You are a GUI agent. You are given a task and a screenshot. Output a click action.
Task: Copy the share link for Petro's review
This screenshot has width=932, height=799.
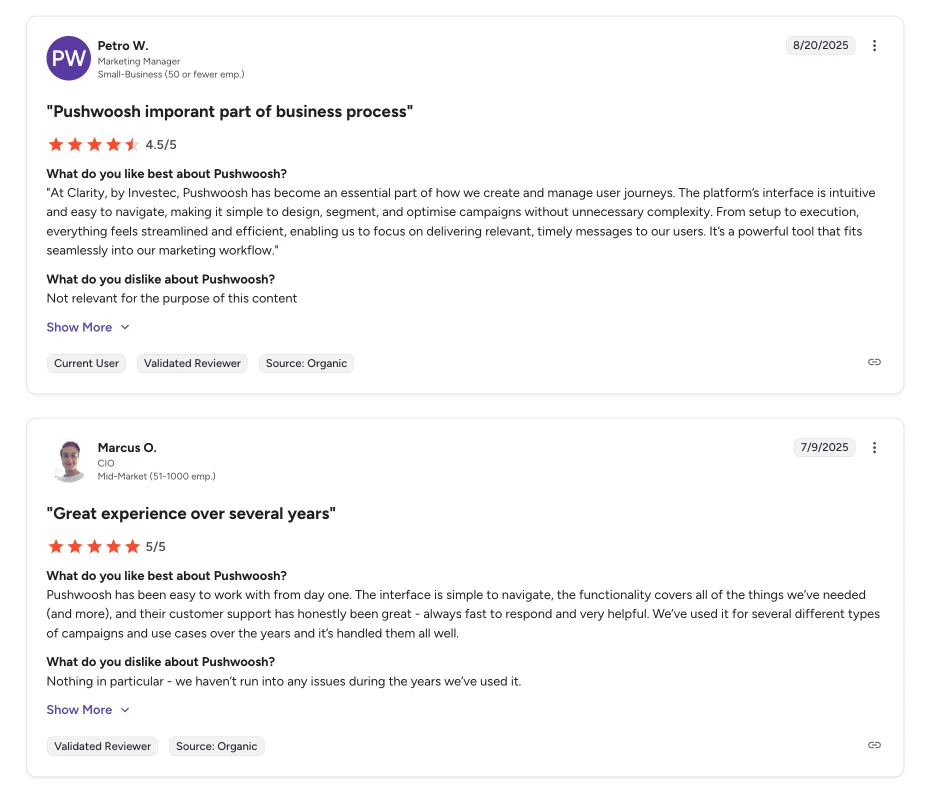[873, 362]
